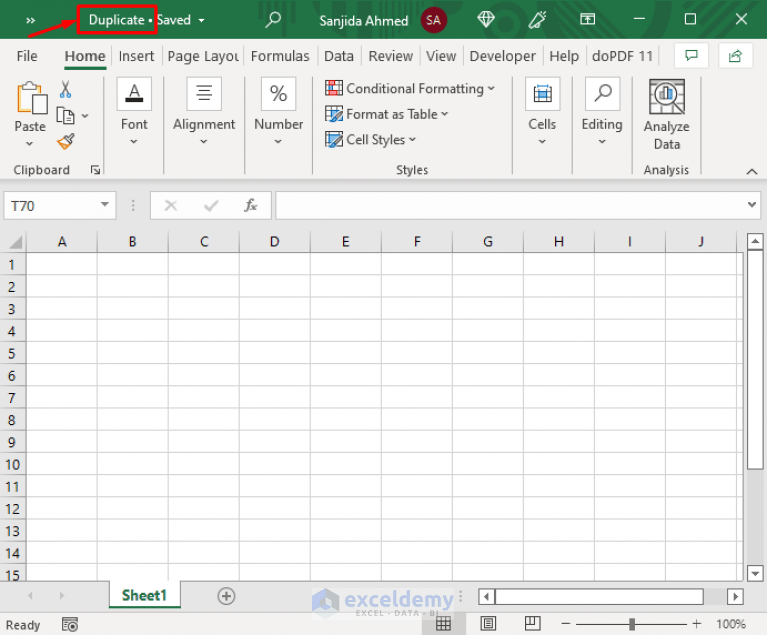The image size is (767, 635).
Task: Activate the Format Painter brush
Action: (66, 142)
